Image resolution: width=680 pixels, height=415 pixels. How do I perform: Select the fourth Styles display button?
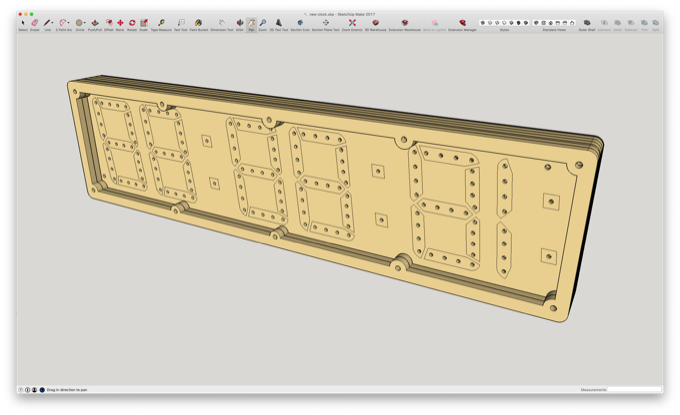504,23
